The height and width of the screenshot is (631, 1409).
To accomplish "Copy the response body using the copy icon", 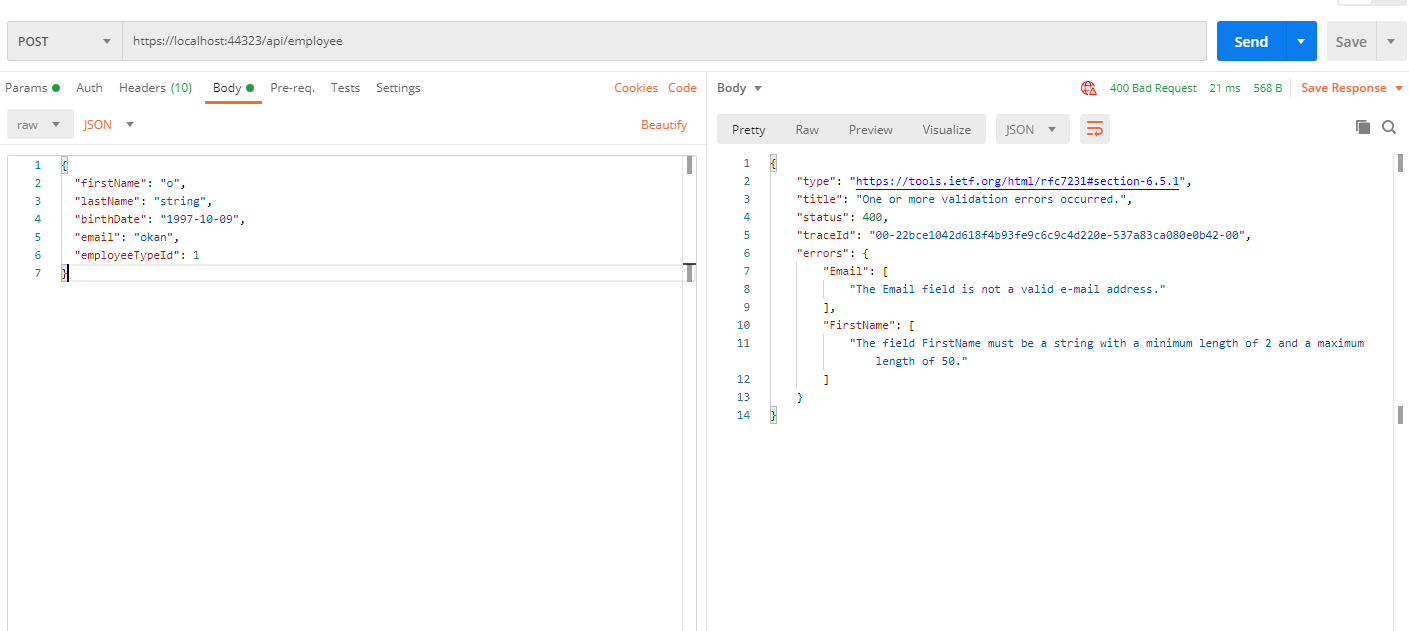I will coord(1362,127).
